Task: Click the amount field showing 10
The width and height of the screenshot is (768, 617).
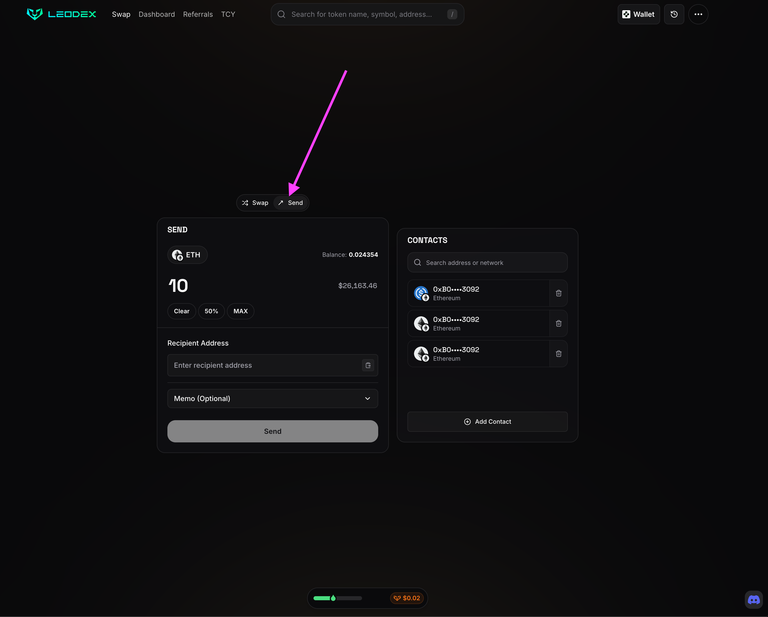Action: point(178,285)
